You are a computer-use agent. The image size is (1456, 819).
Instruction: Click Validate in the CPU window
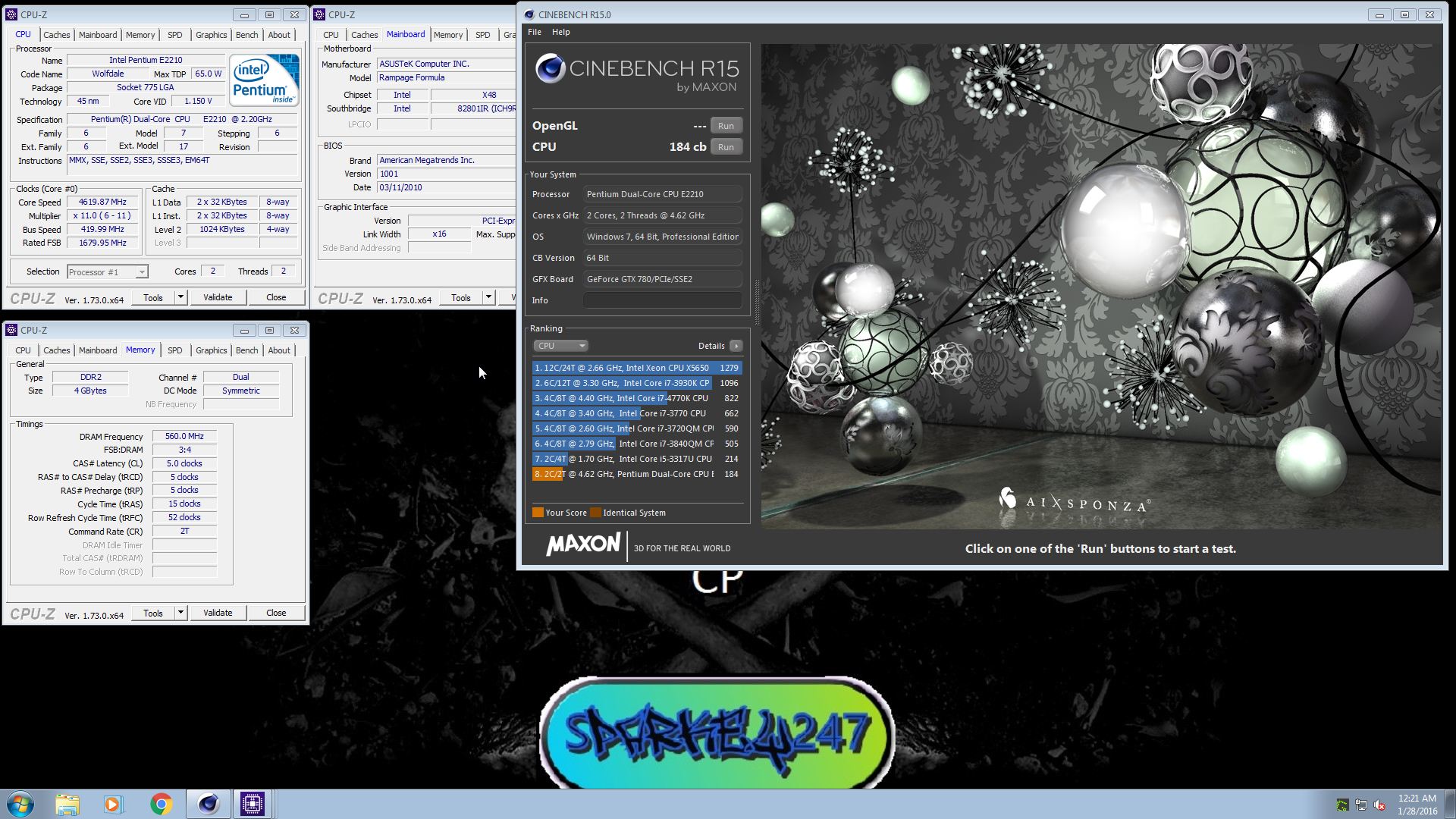click(x=218, y=297)
